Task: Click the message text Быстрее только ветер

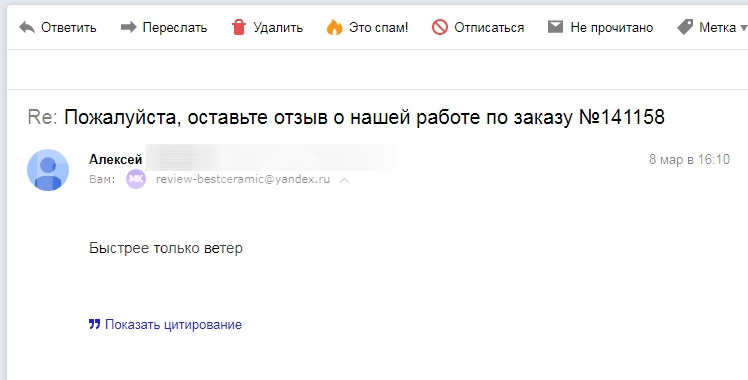Action: 166,248
